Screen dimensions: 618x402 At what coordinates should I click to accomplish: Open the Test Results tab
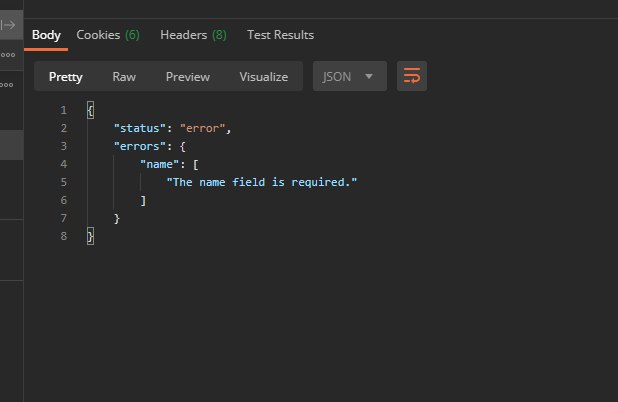click(280, 35)
